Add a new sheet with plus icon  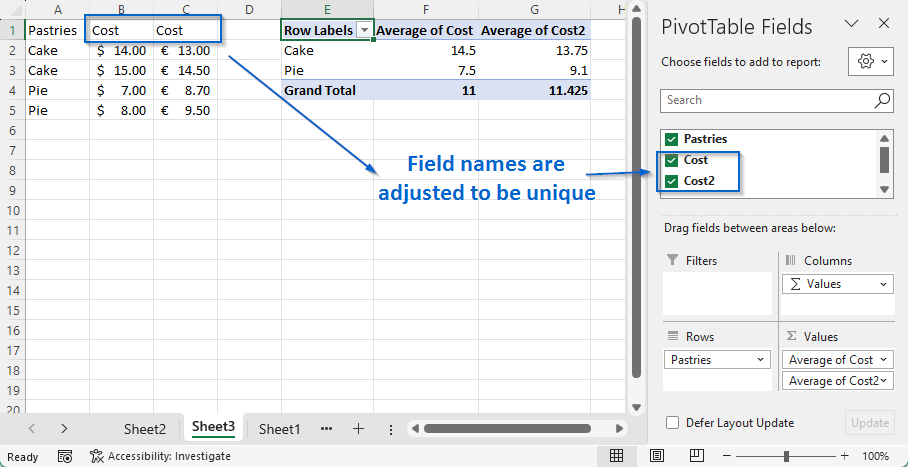coord(358,429)
